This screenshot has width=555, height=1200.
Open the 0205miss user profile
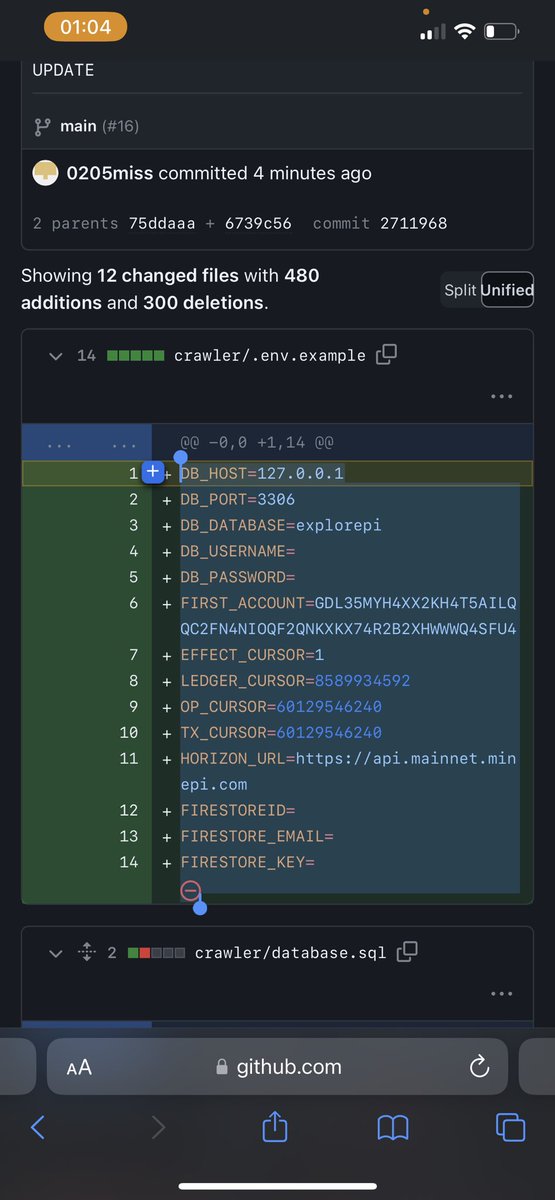coord(110,173)
